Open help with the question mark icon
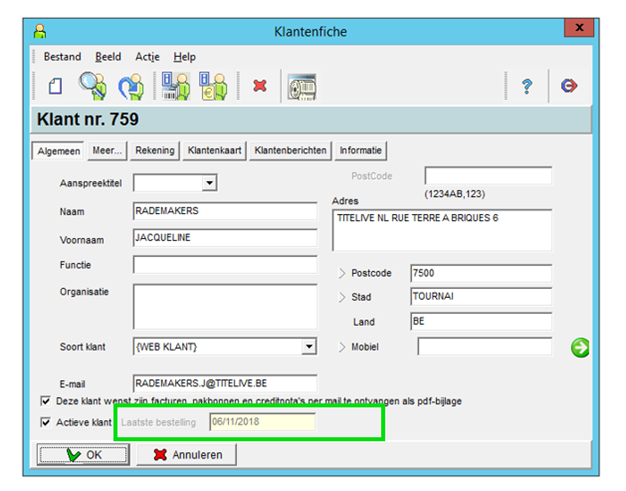 (x=527, y=86)
